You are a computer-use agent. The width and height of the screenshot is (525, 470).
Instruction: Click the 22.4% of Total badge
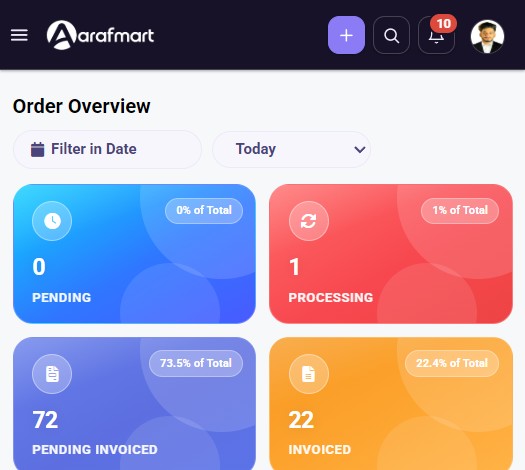[452, 363]
